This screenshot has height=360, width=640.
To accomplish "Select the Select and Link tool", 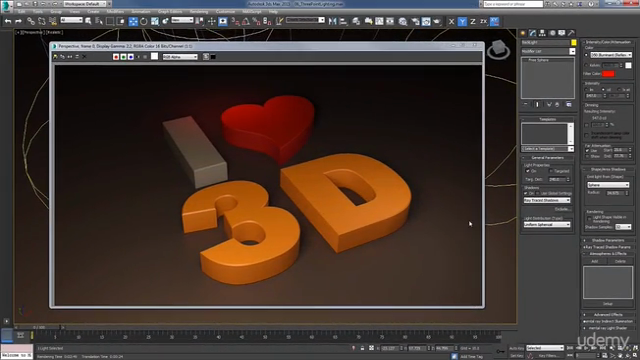I will 31,21.
